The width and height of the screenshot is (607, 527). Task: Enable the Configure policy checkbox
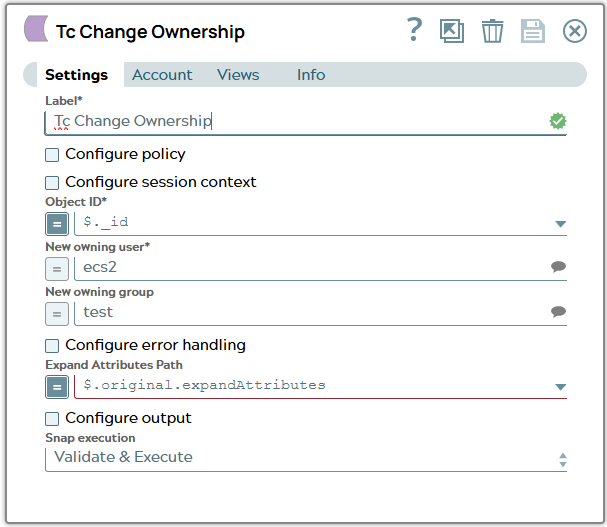click(x=52, y=155)
